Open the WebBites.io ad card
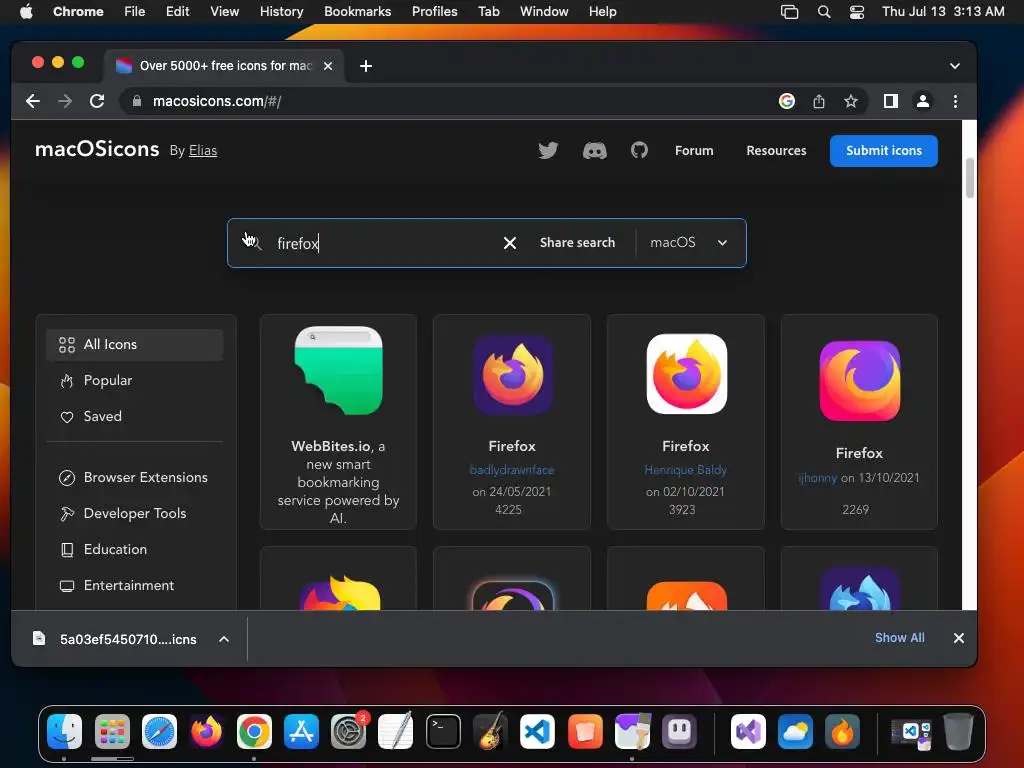Viewport: 1024px width, 768px height. 338,422
